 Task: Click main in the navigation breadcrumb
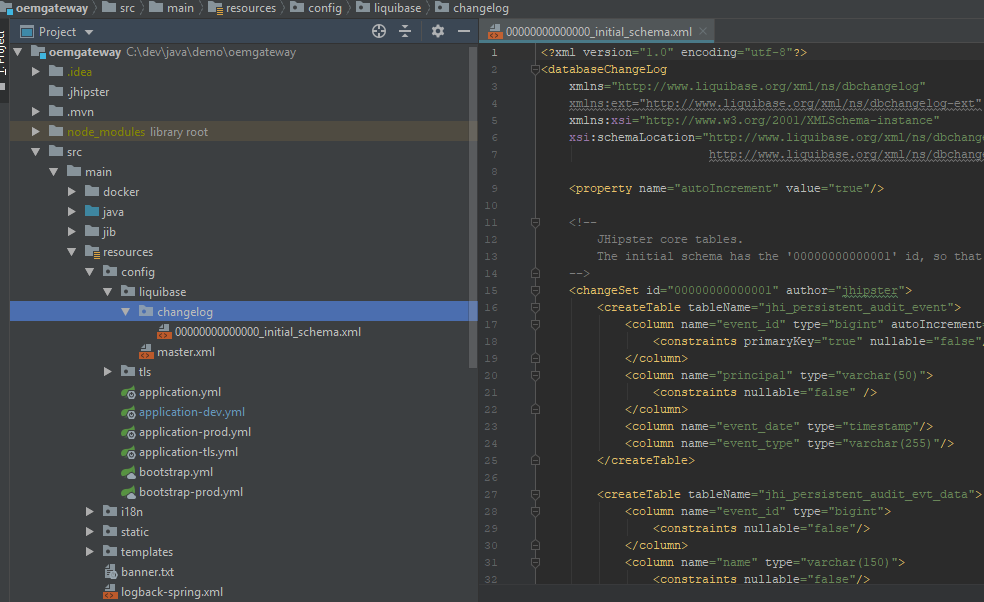tap(180, 8)
